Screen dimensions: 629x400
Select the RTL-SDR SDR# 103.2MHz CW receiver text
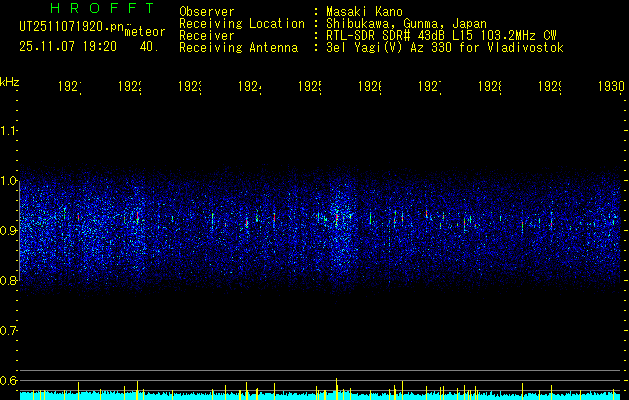441,36
